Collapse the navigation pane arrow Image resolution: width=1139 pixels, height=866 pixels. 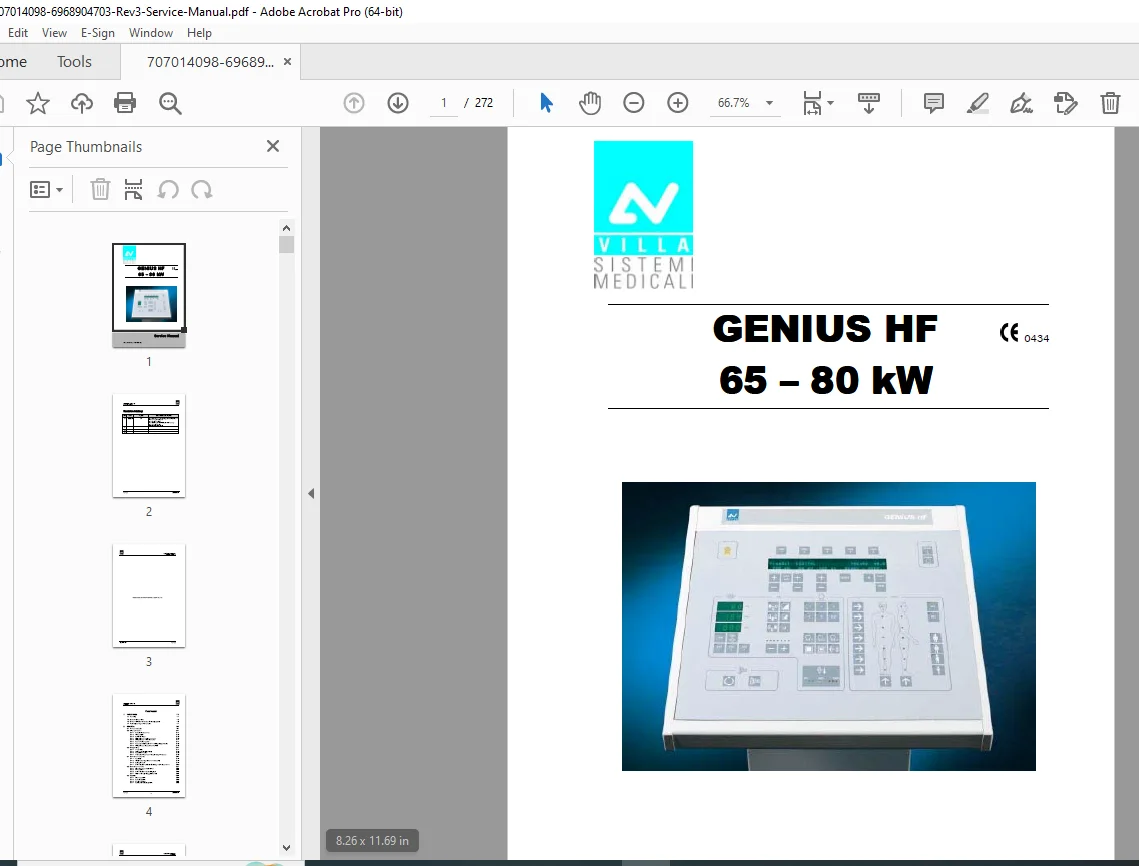pos(311,493)
